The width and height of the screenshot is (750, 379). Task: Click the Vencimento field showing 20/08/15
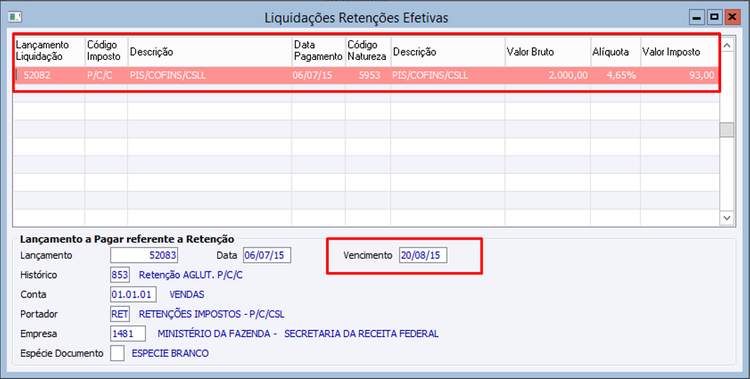[x=423, y=255]
